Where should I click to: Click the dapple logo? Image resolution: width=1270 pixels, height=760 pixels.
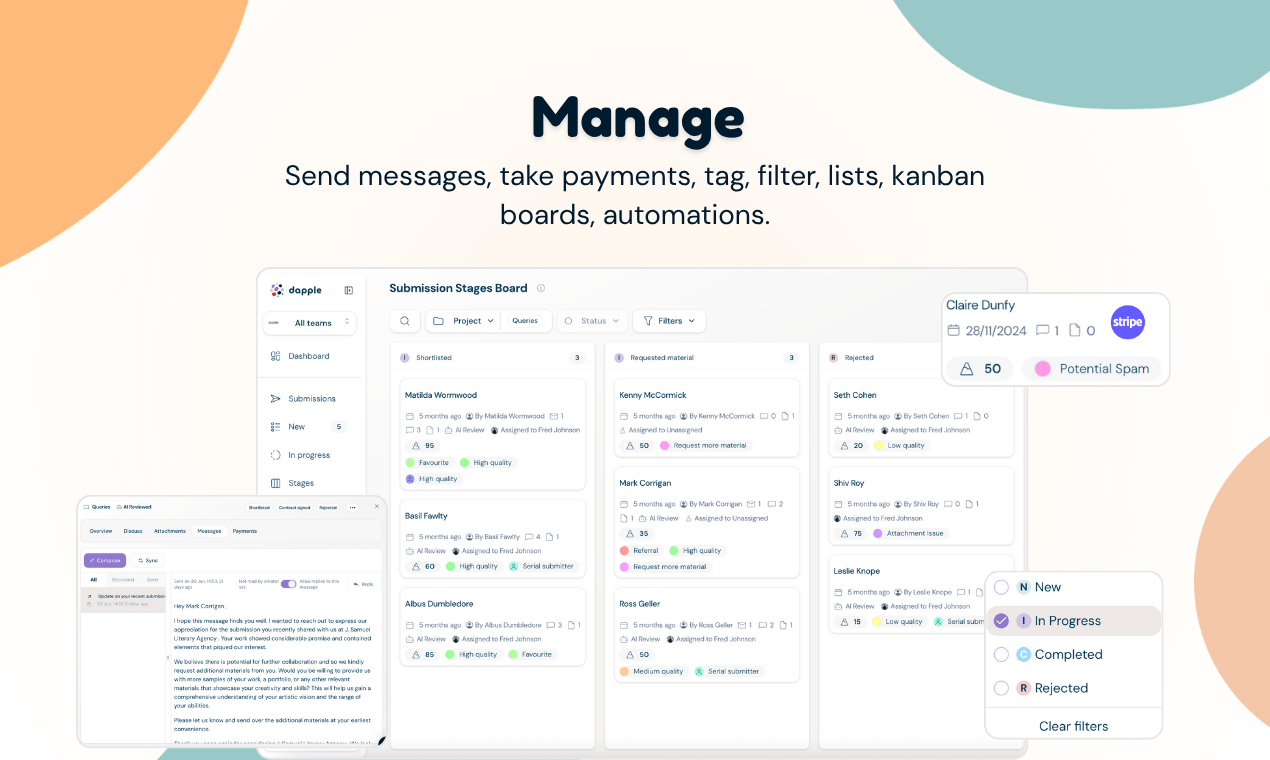(296, 290)
